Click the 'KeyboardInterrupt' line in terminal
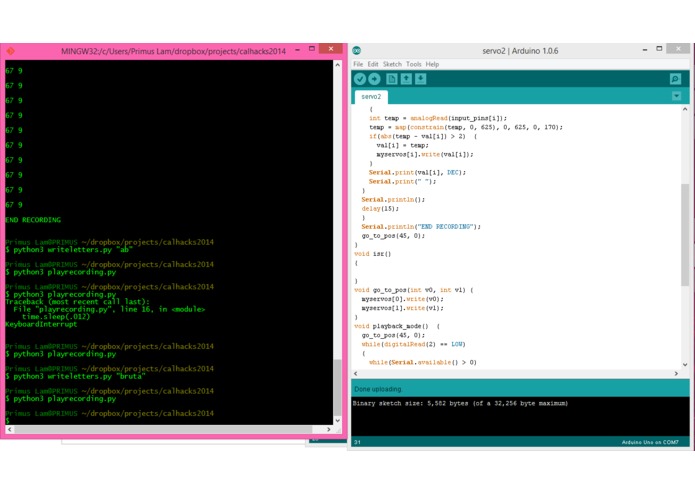 pos(41,324)
